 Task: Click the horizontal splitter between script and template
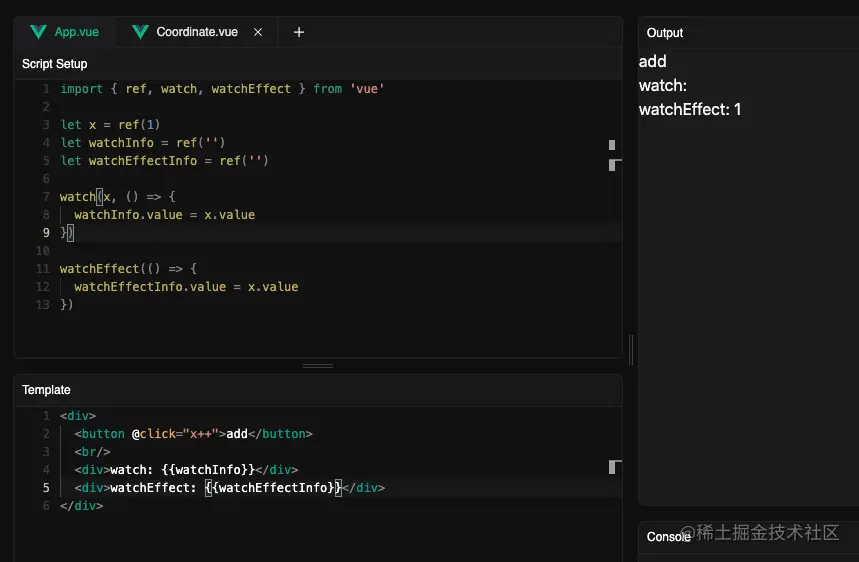click(318, 366)
